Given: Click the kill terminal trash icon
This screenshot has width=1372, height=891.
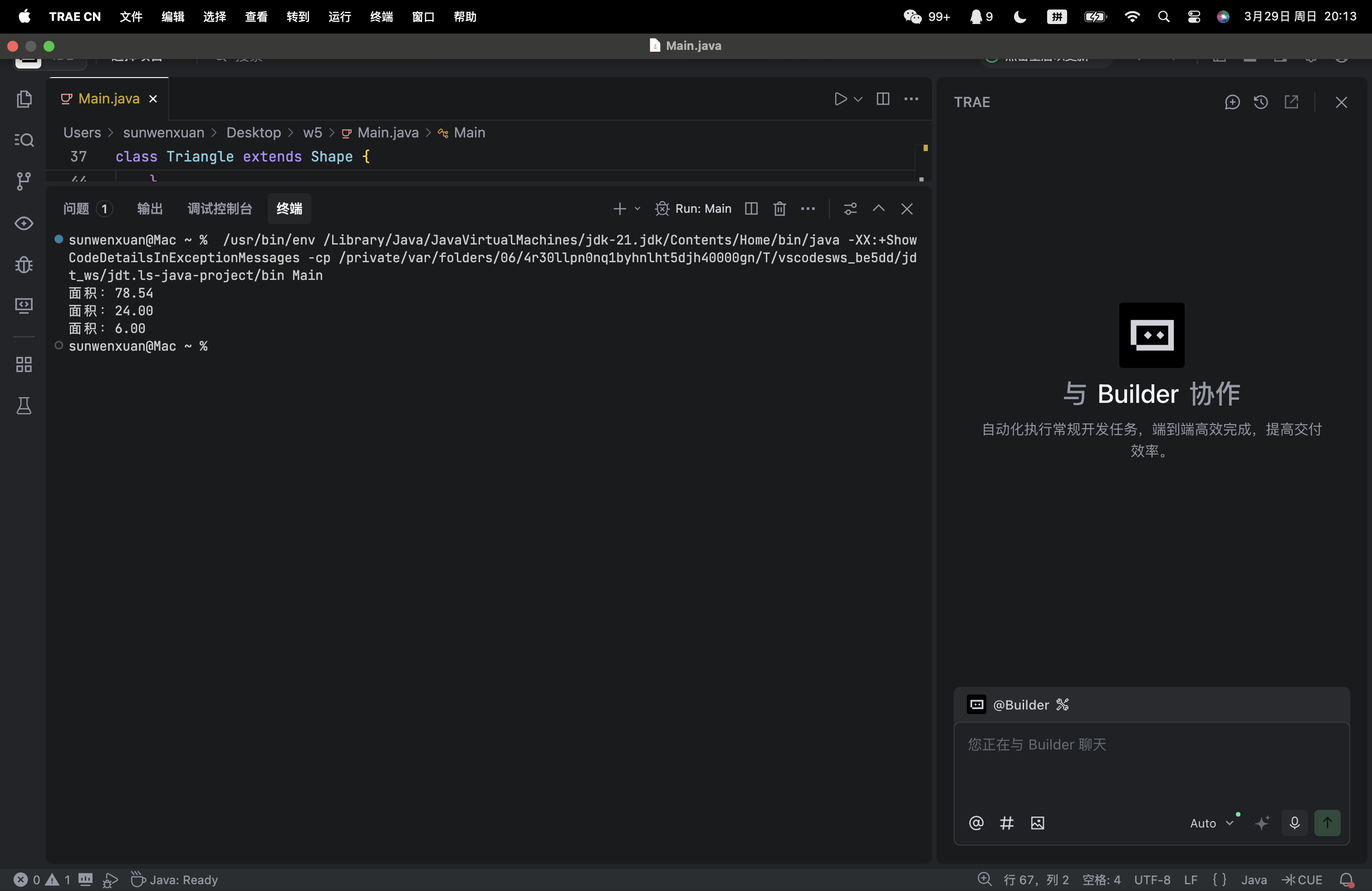Looking at the screenshot, I should coord(779,209).
